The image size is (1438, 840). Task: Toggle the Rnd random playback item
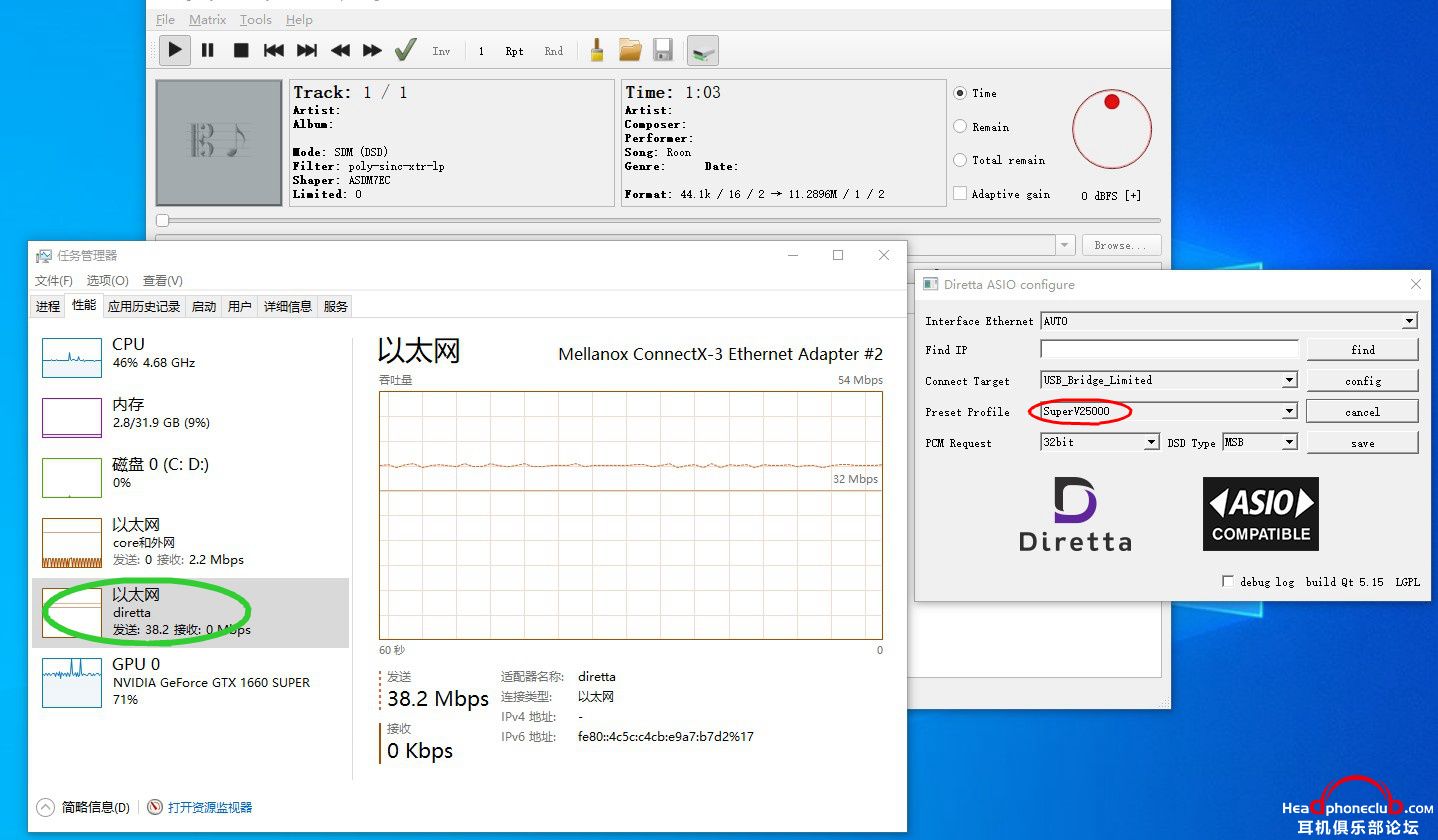pos(553,51)
